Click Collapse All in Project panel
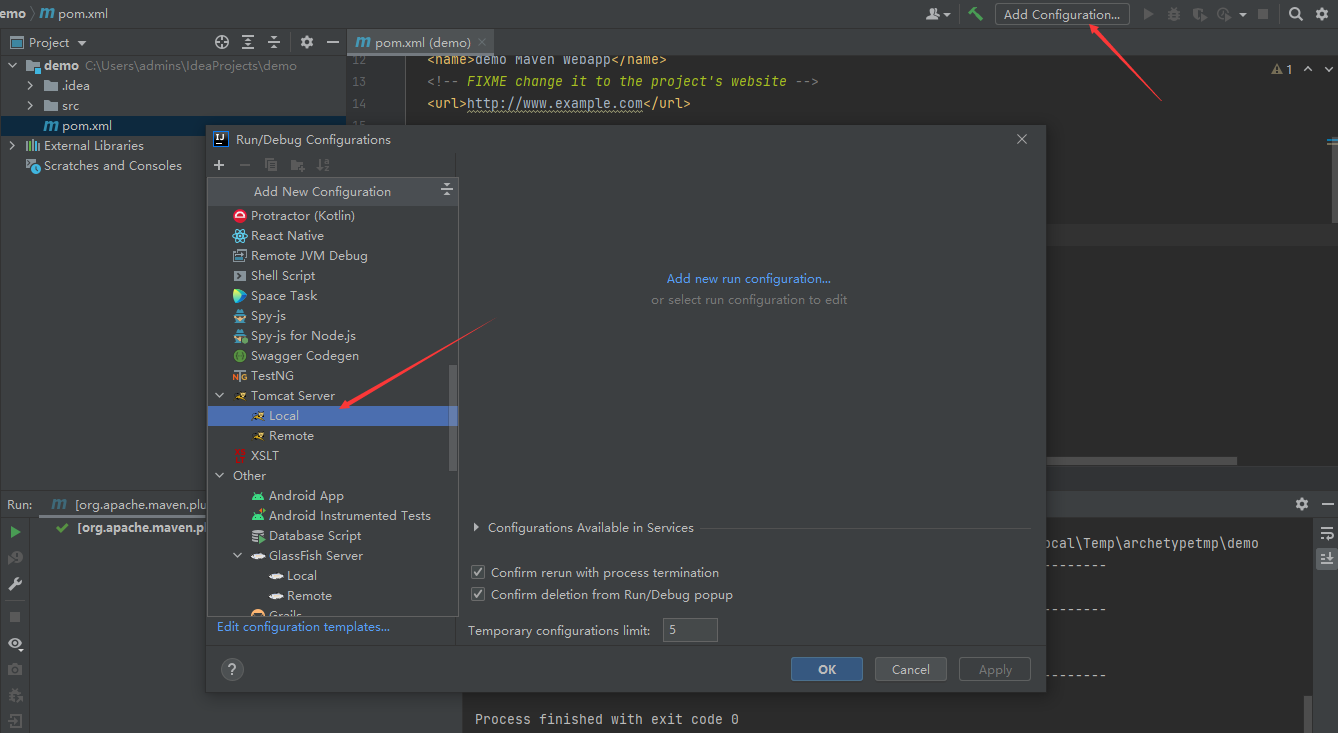The image size is (1338, 733). coord(274,42)
